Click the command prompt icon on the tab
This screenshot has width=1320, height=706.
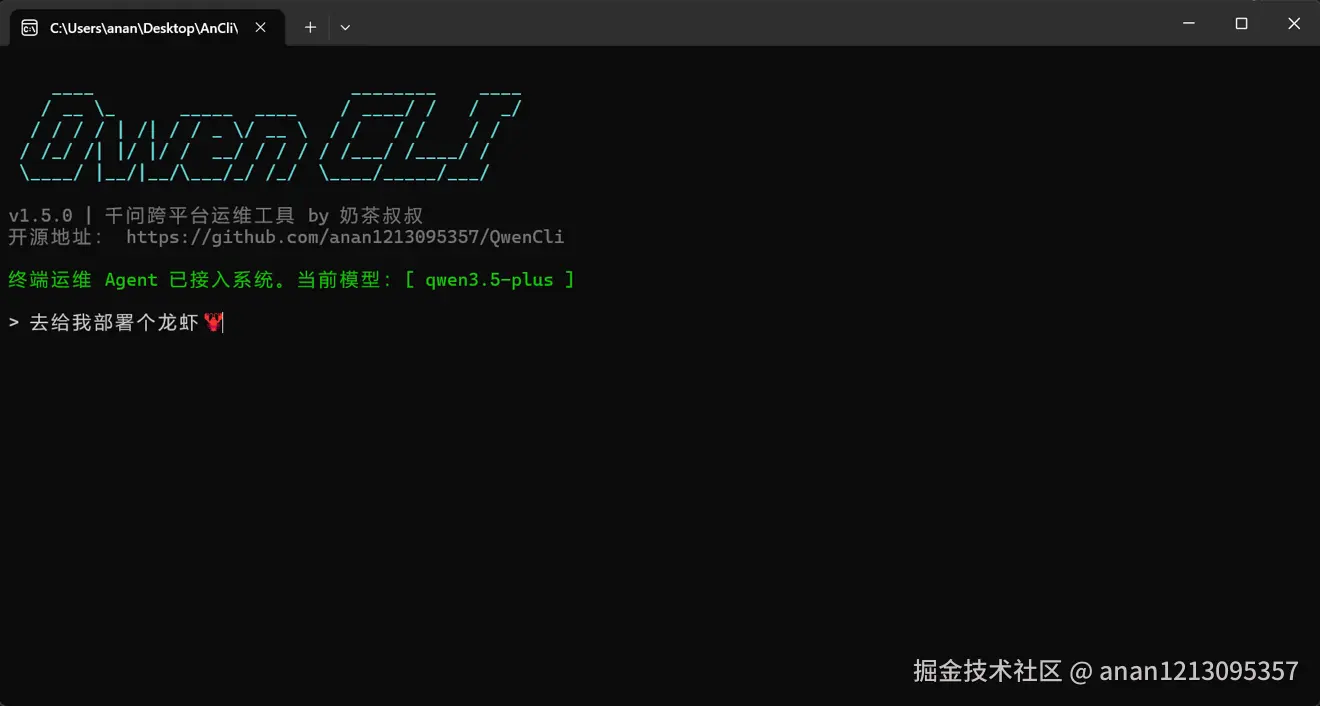point(28,27)
